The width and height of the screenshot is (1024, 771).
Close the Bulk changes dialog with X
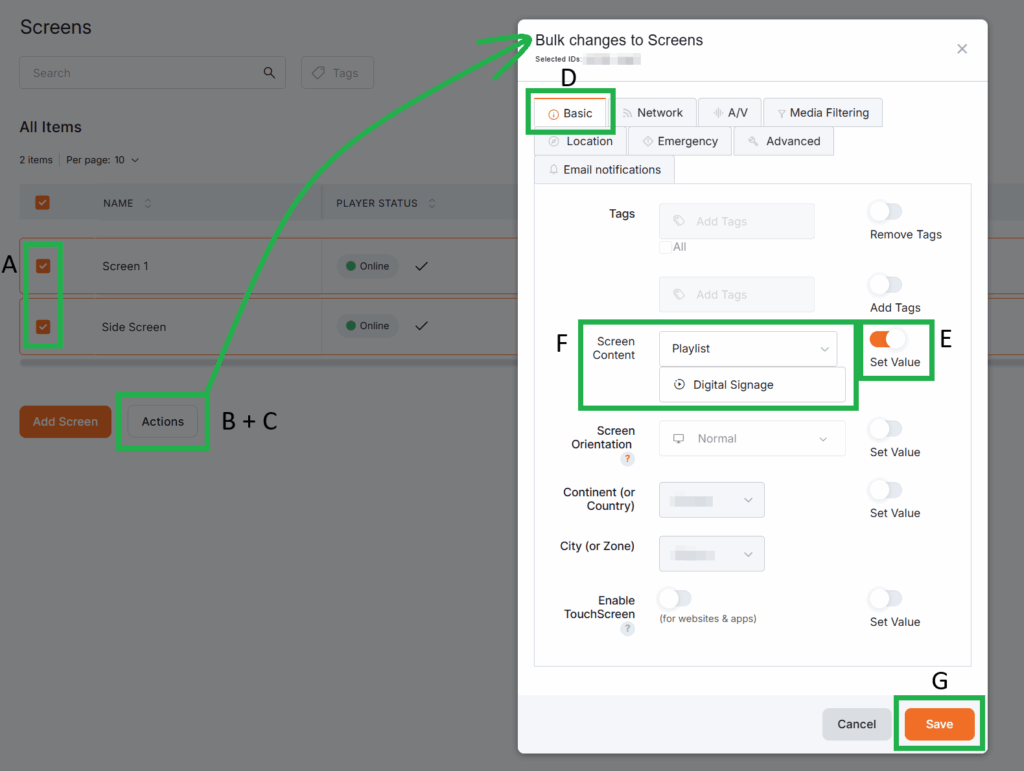click(962, 49)
